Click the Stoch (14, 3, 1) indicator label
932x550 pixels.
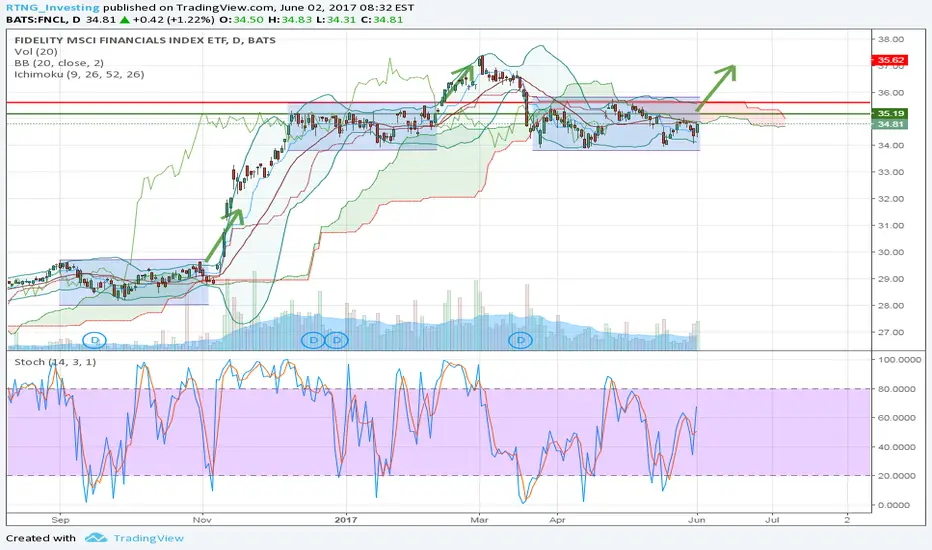[x=55, y=362]
